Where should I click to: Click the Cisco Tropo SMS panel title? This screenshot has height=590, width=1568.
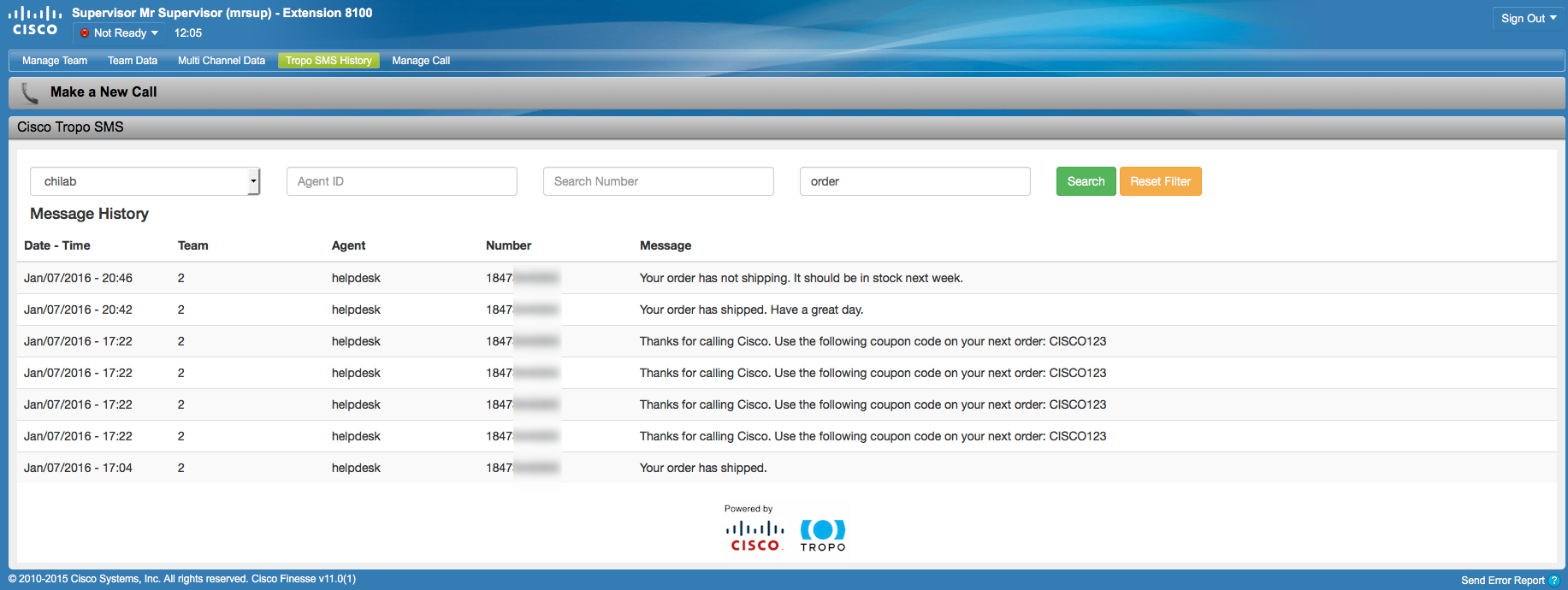click(x=70, y=127)
